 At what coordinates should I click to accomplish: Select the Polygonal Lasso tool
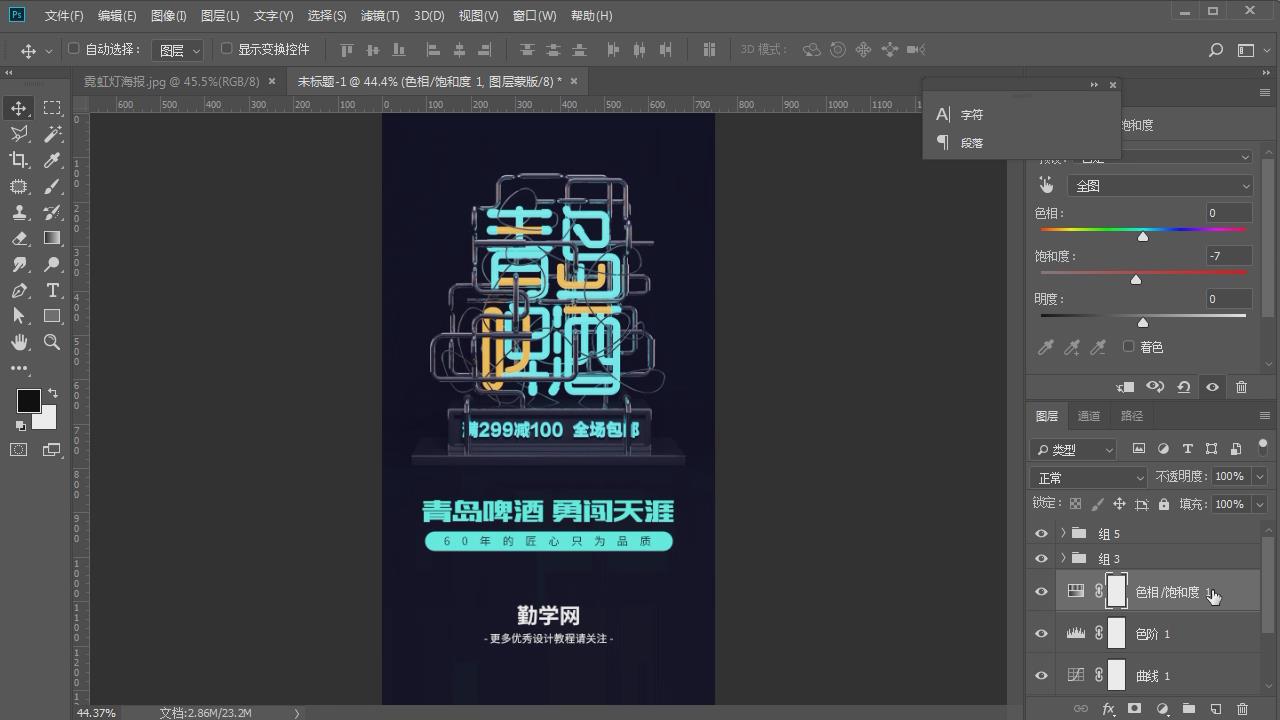(x=19, y=134)
